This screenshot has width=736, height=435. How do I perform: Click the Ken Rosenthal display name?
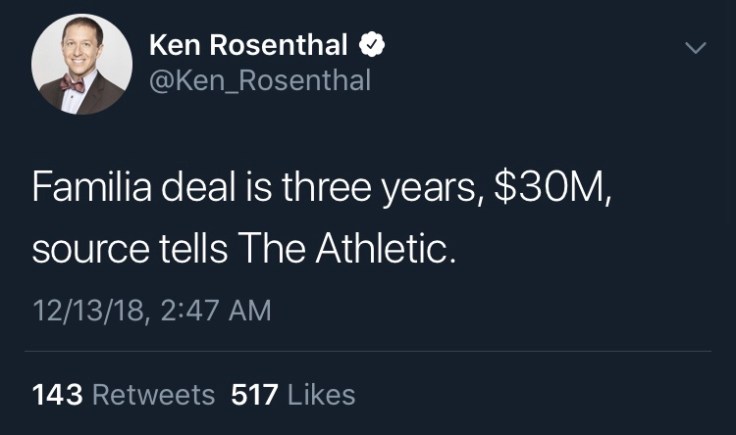click(248, 45)
